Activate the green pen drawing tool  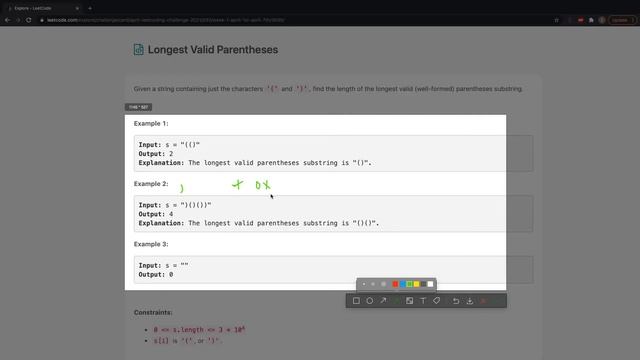point(396,301)
